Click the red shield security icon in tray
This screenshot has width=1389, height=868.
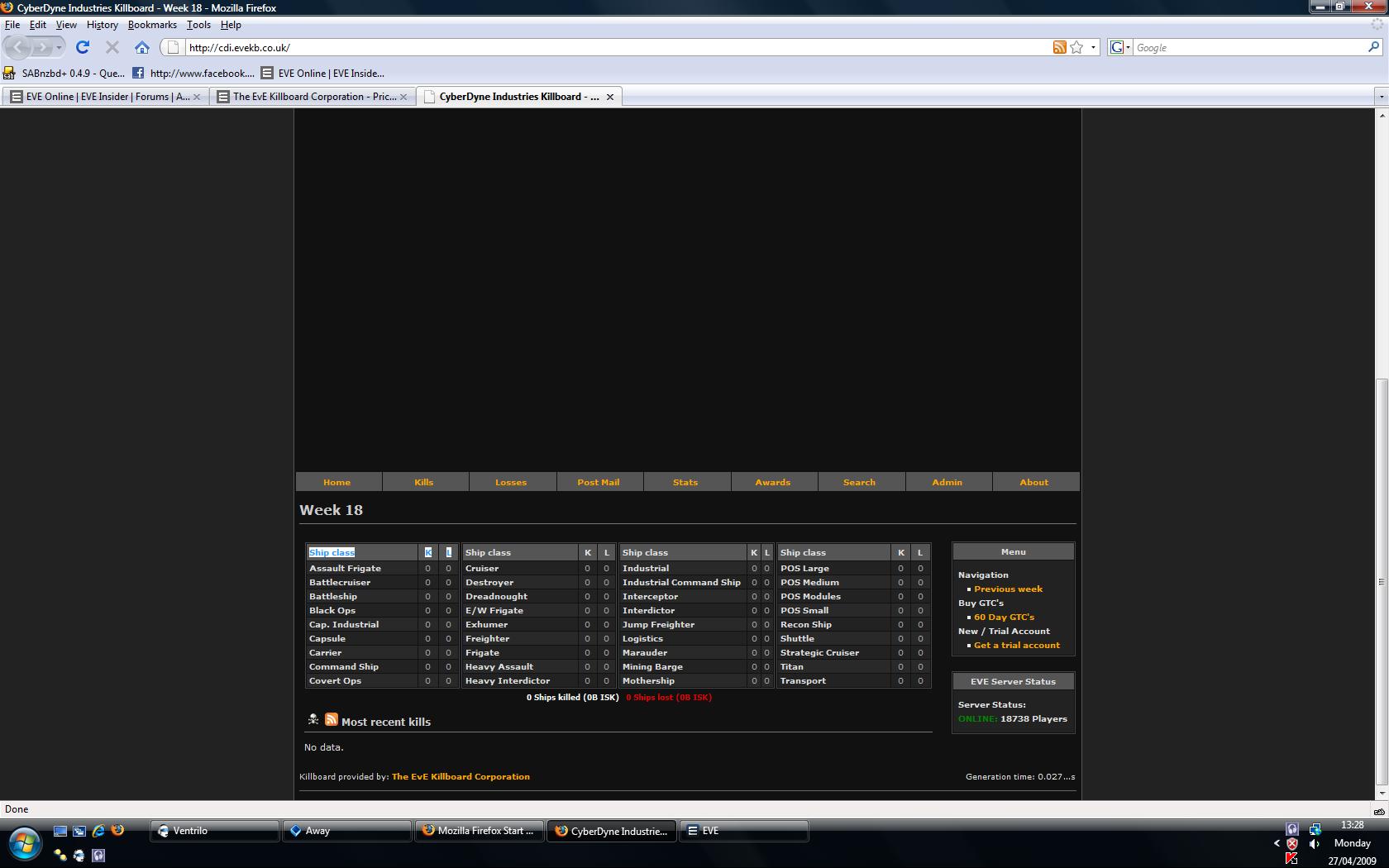click(1292, 844)
